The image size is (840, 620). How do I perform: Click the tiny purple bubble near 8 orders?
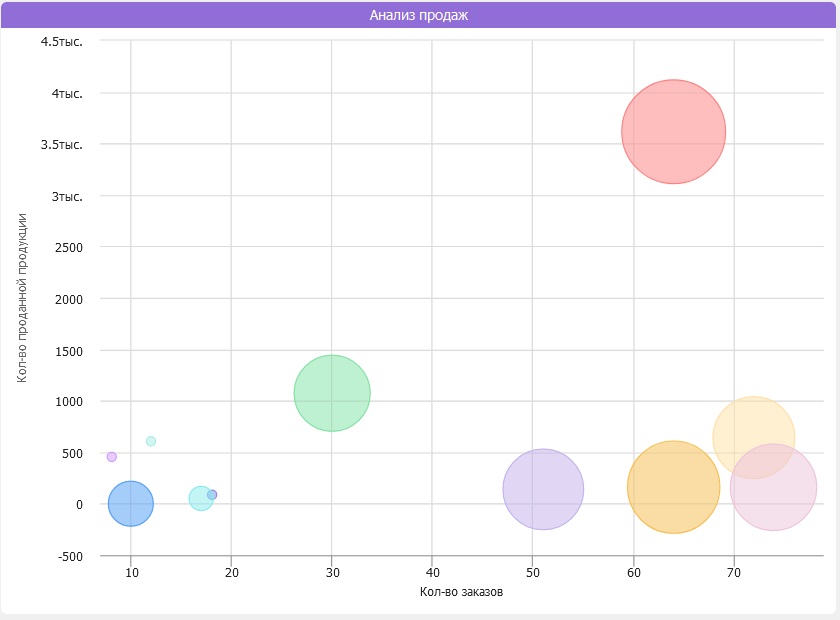tap(111, 457)
